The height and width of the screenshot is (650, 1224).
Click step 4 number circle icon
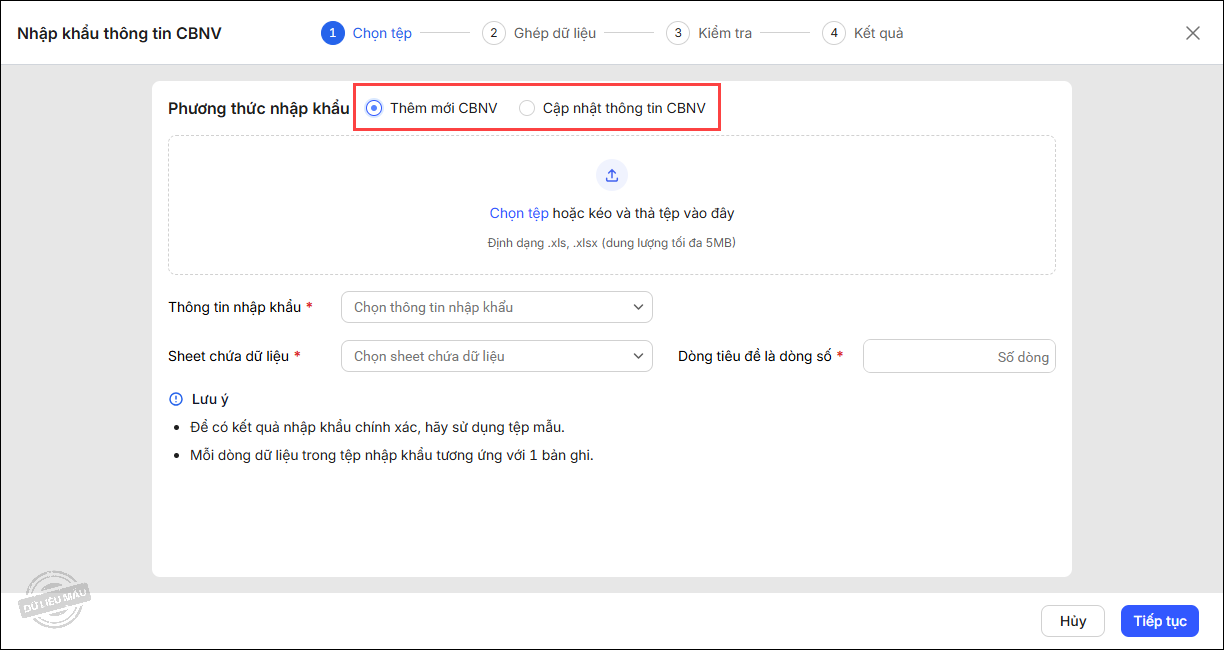coord(833,33)
